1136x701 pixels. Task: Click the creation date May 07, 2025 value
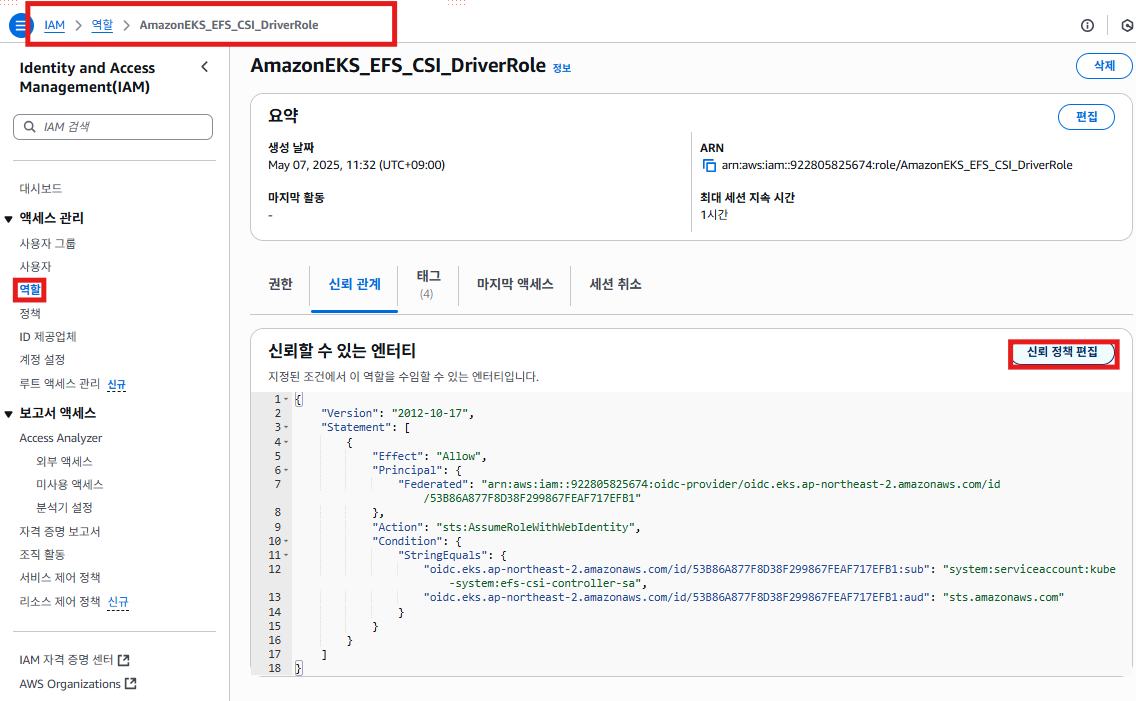[356, 165]
